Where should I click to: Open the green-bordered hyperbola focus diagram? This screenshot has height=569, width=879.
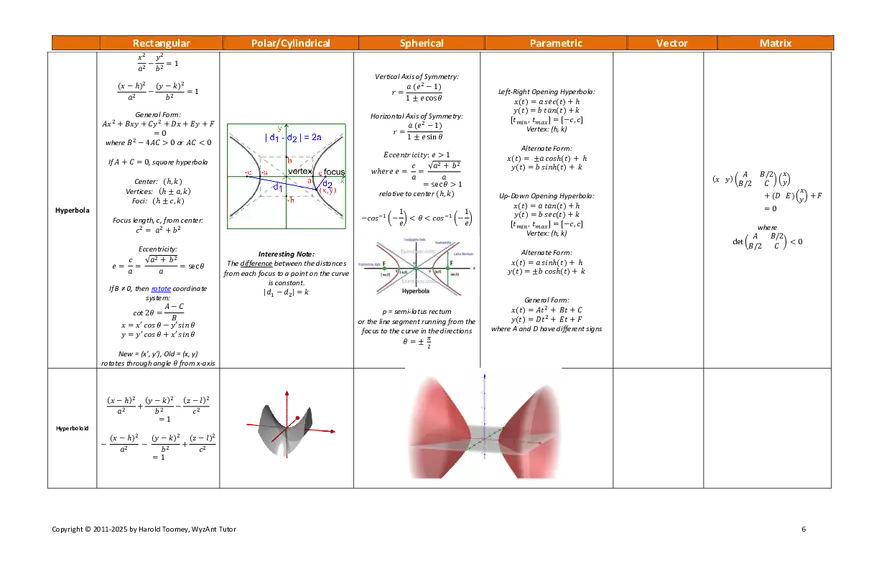[x=287, y=176]
